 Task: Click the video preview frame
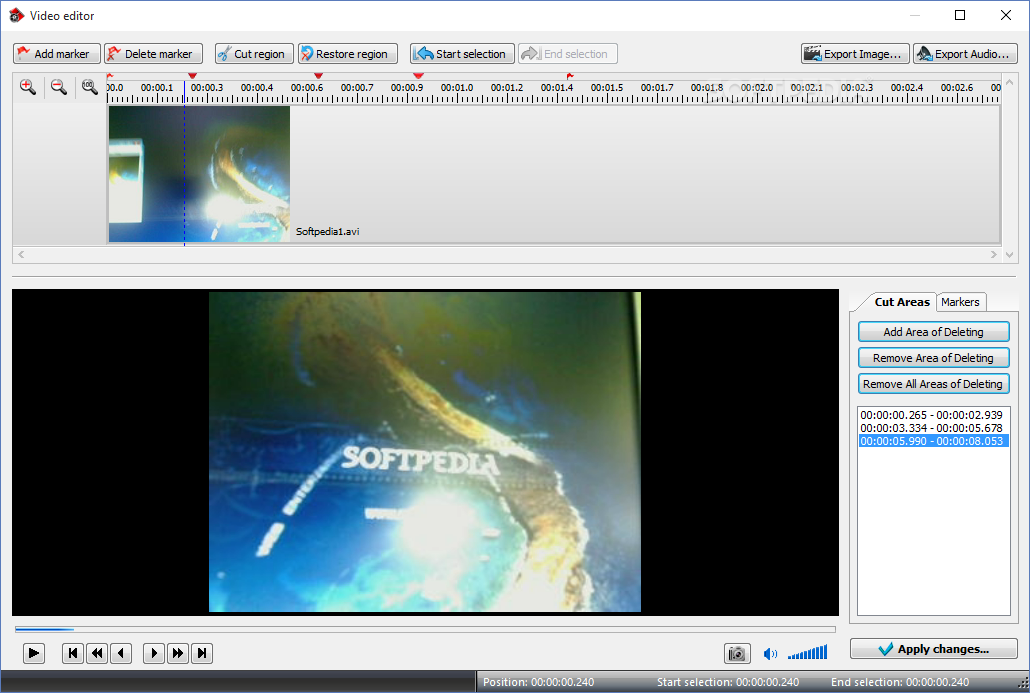[x=425, y=452]
